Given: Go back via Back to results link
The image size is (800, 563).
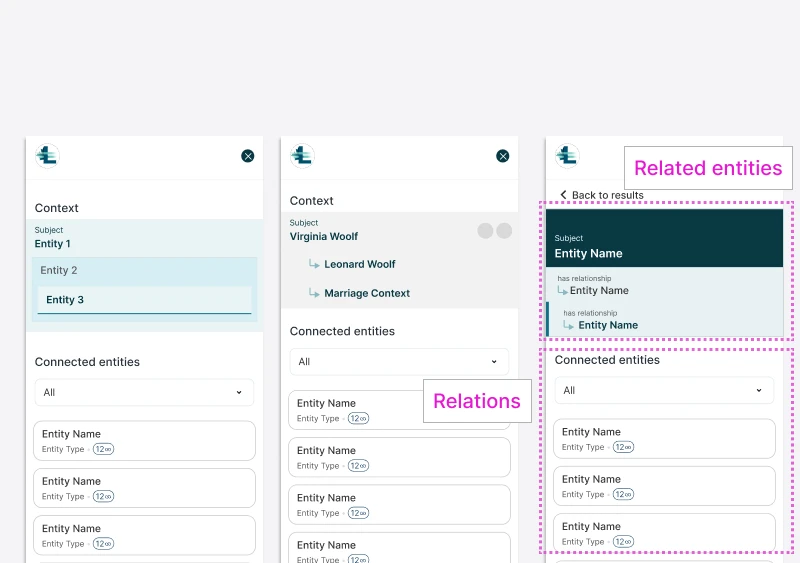Looking at the screenshot, I should (602, 195).
